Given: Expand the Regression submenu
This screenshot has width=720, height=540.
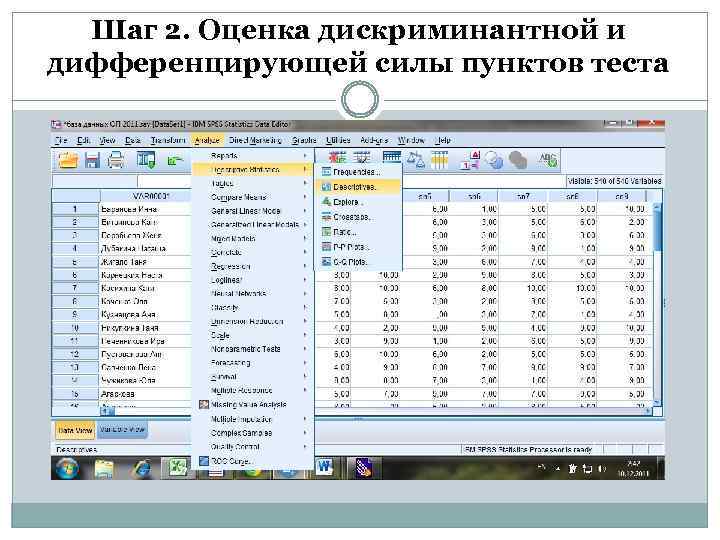Looking at the screenshot, I should point(253,266).
